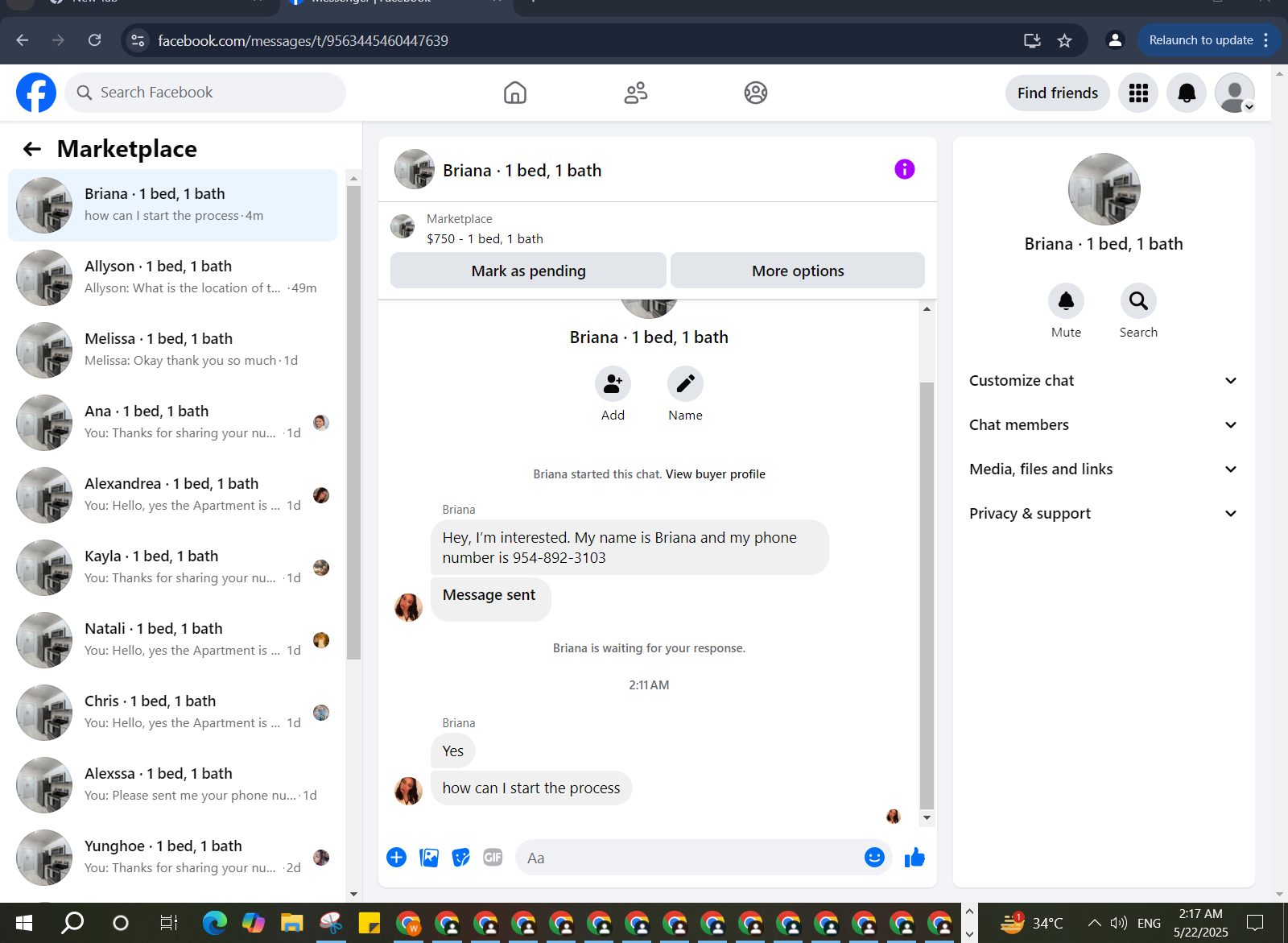Open the Chrome three-dot menu
The width and height of the screenshot is (1288, 943).
(x=1266, y=40)
